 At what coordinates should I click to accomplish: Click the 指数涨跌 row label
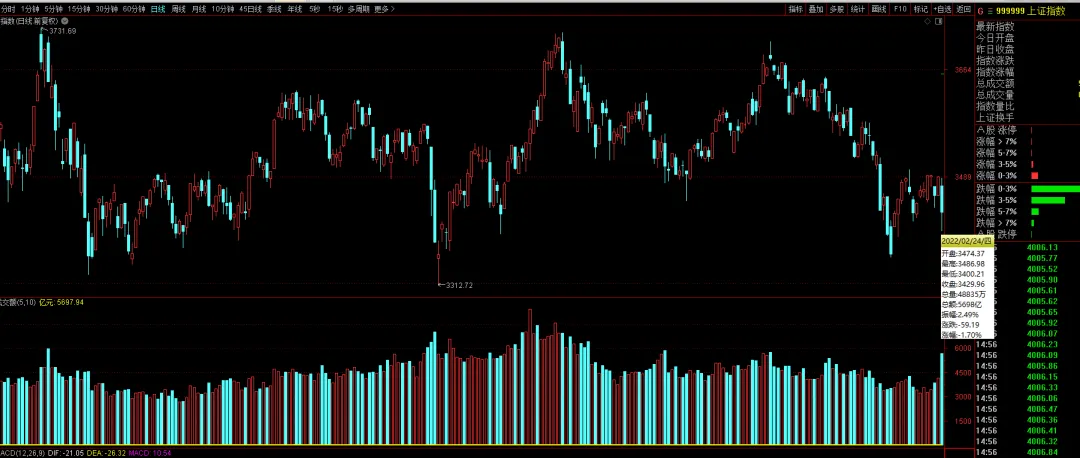995,61
